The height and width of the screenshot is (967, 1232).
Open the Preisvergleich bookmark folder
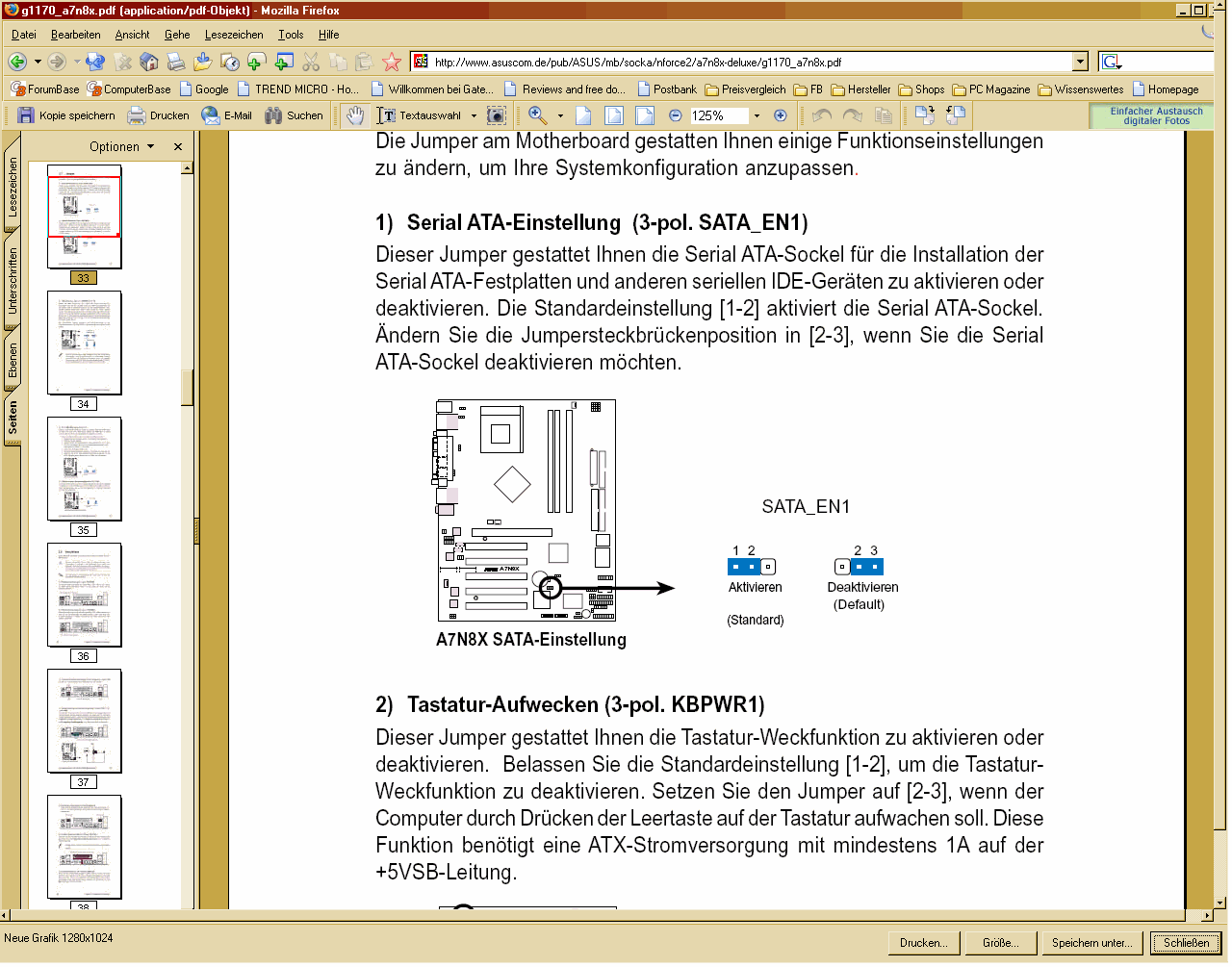click(x=745, y=89)
